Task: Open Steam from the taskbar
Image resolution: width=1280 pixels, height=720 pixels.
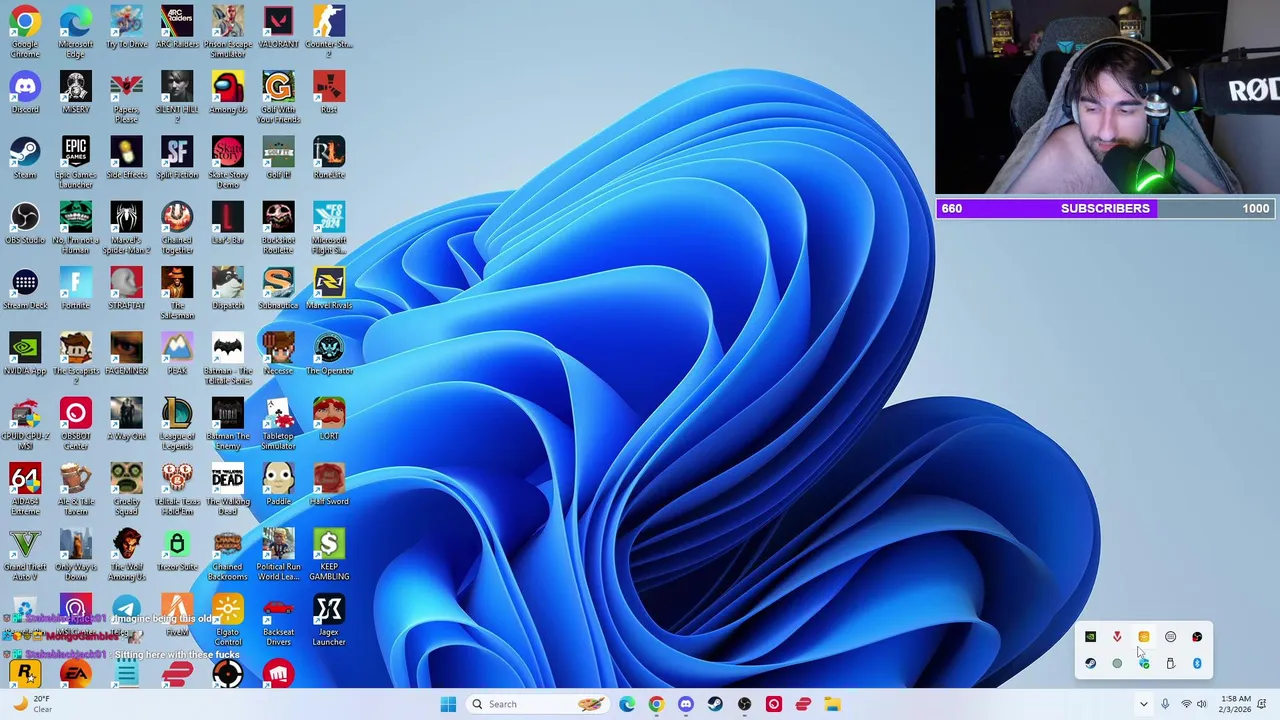Action: (x=715, y=704)
